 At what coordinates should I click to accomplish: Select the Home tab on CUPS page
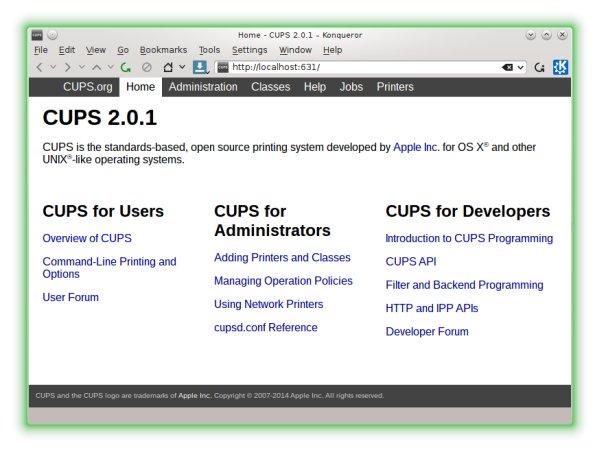(140, 87)
